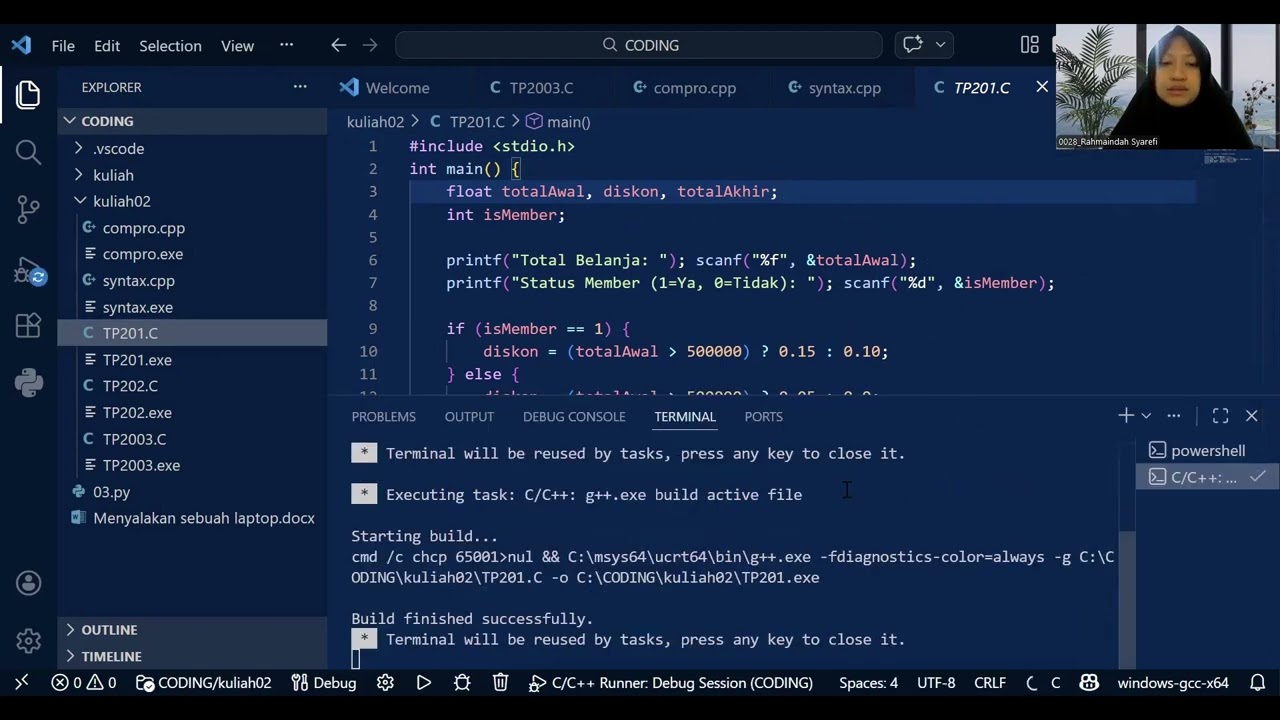The width and height of the screenshot is (1280, 720).
Task: Expand the .vscode folder
Action: [192, 148]
